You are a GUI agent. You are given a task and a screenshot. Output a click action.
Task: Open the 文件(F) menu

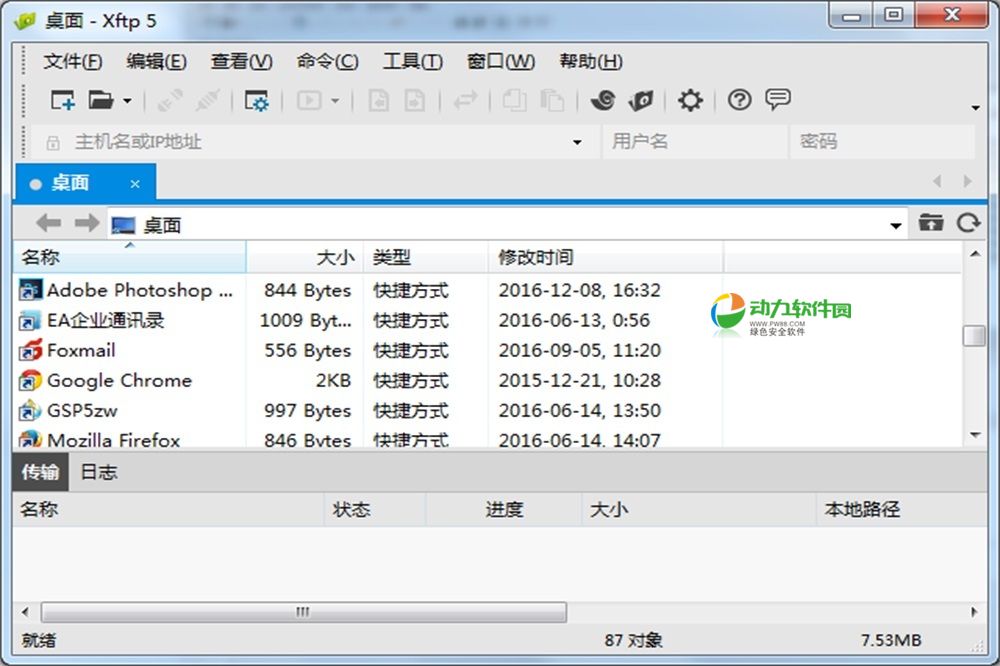click(x=70, y=61)
